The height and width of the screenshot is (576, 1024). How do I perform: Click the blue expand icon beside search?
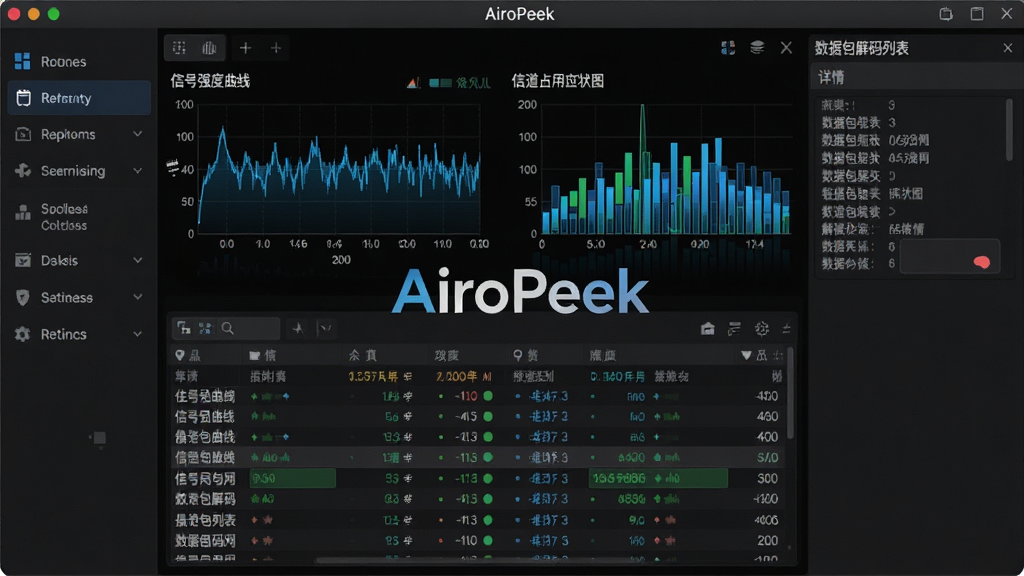pyautogui.click(x=205, y=328)
